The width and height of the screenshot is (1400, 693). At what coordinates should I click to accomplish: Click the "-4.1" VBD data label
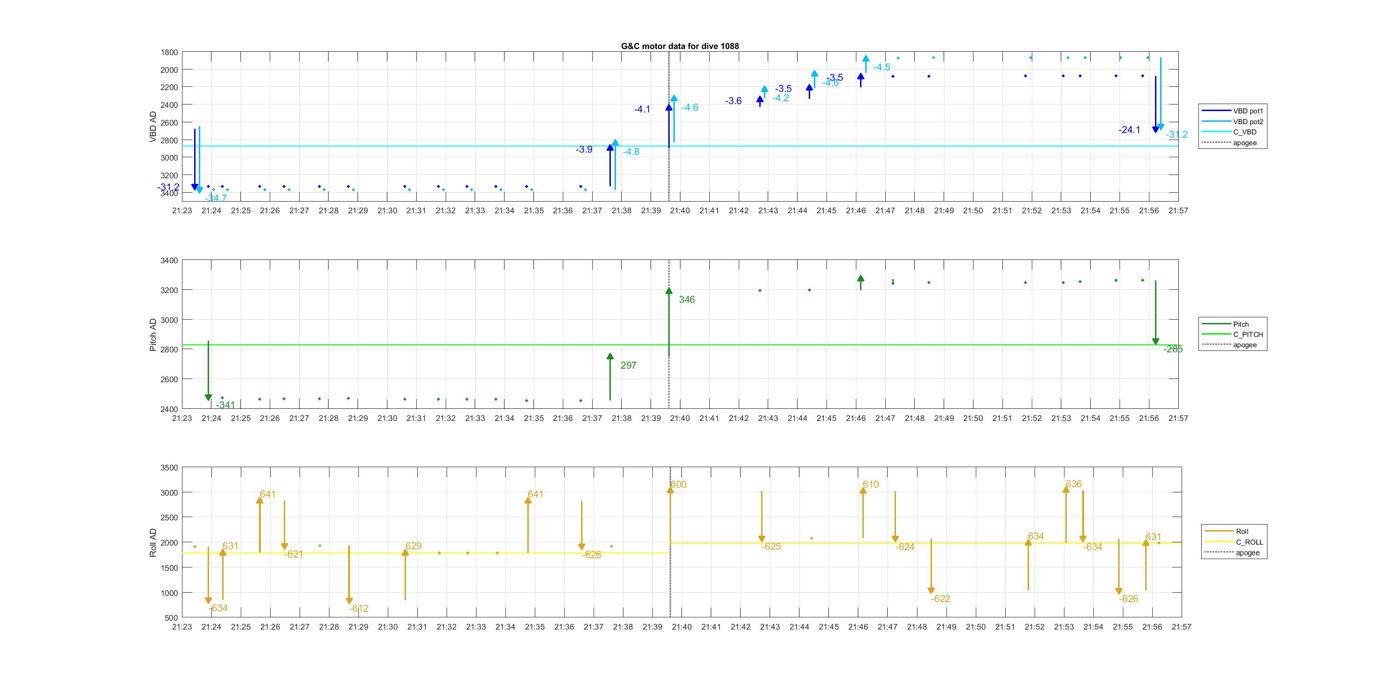coord(642,109)
